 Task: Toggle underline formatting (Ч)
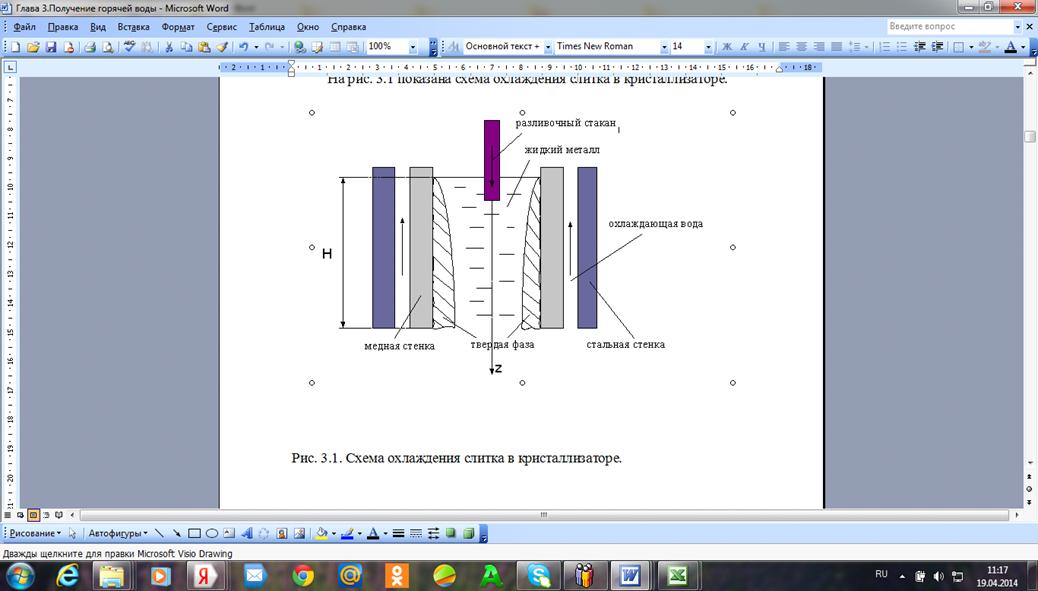pyautogui.click(x=761, y=47)
